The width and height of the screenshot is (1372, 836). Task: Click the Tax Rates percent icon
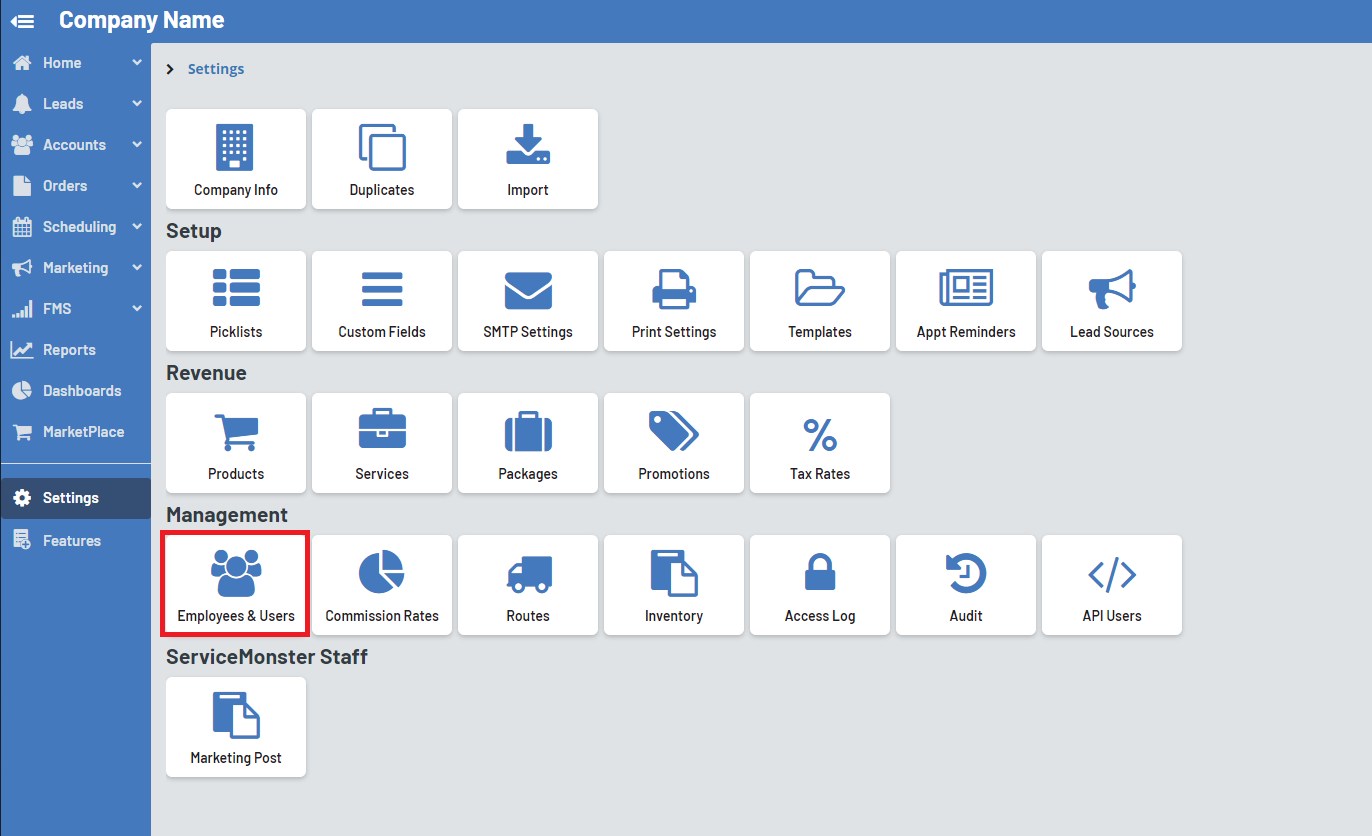pos(819,435)
